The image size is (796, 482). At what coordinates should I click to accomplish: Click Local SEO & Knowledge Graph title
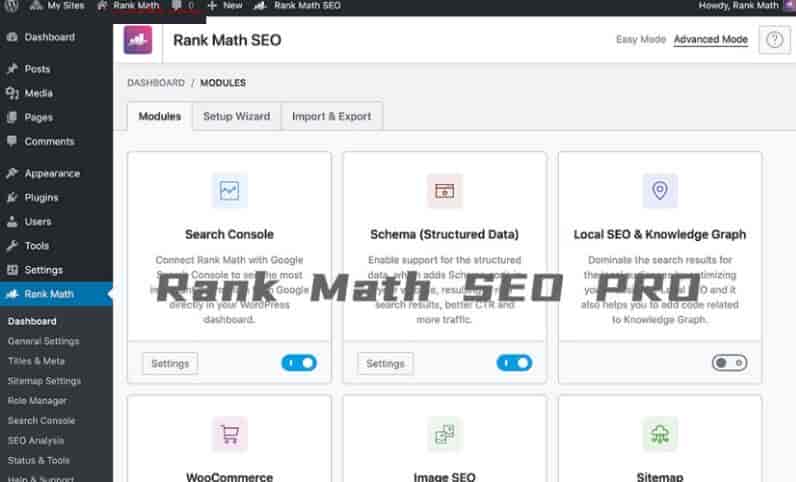tap(660, 234)
